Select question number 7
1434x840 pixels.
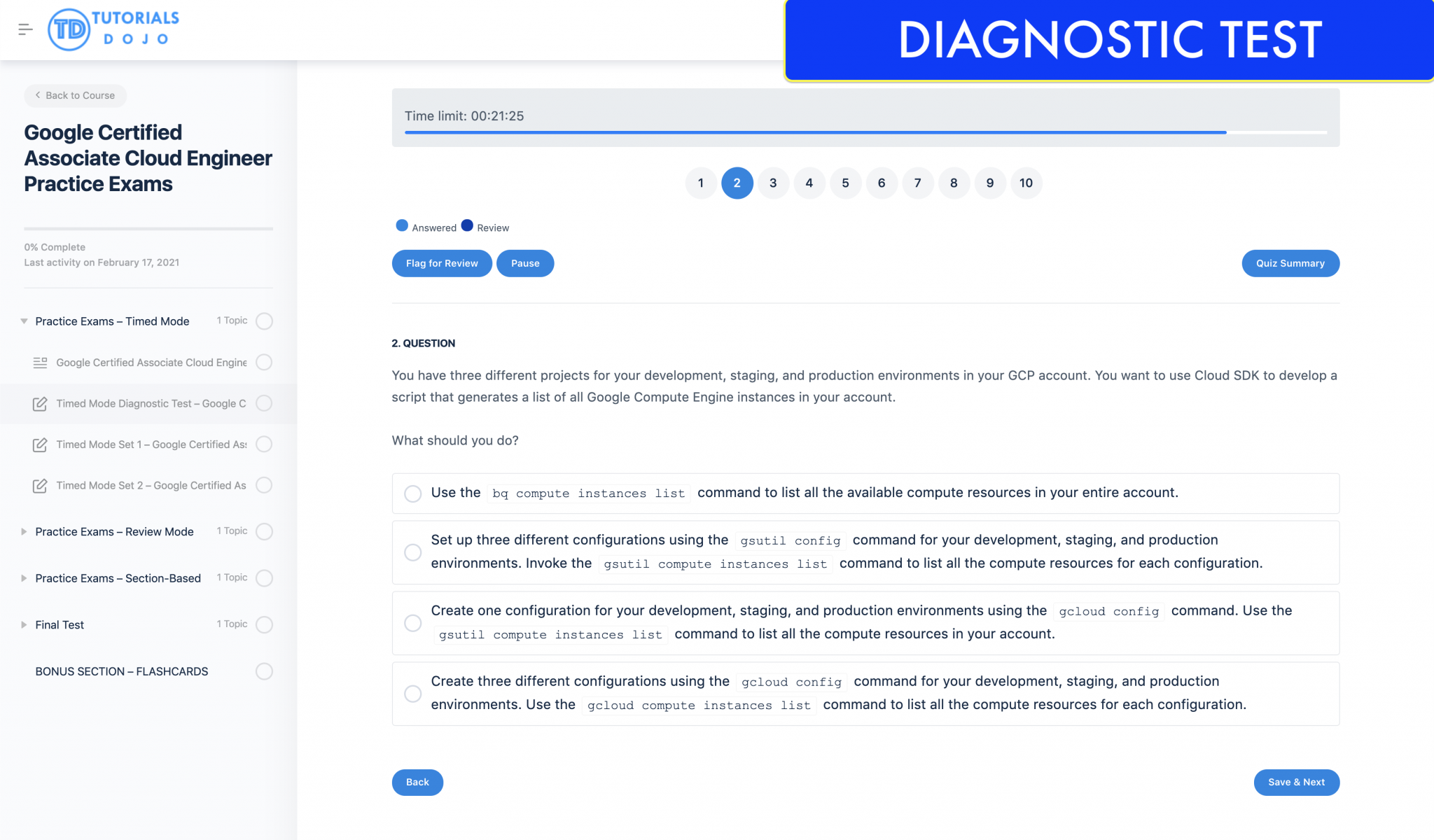tap(918, 182)
